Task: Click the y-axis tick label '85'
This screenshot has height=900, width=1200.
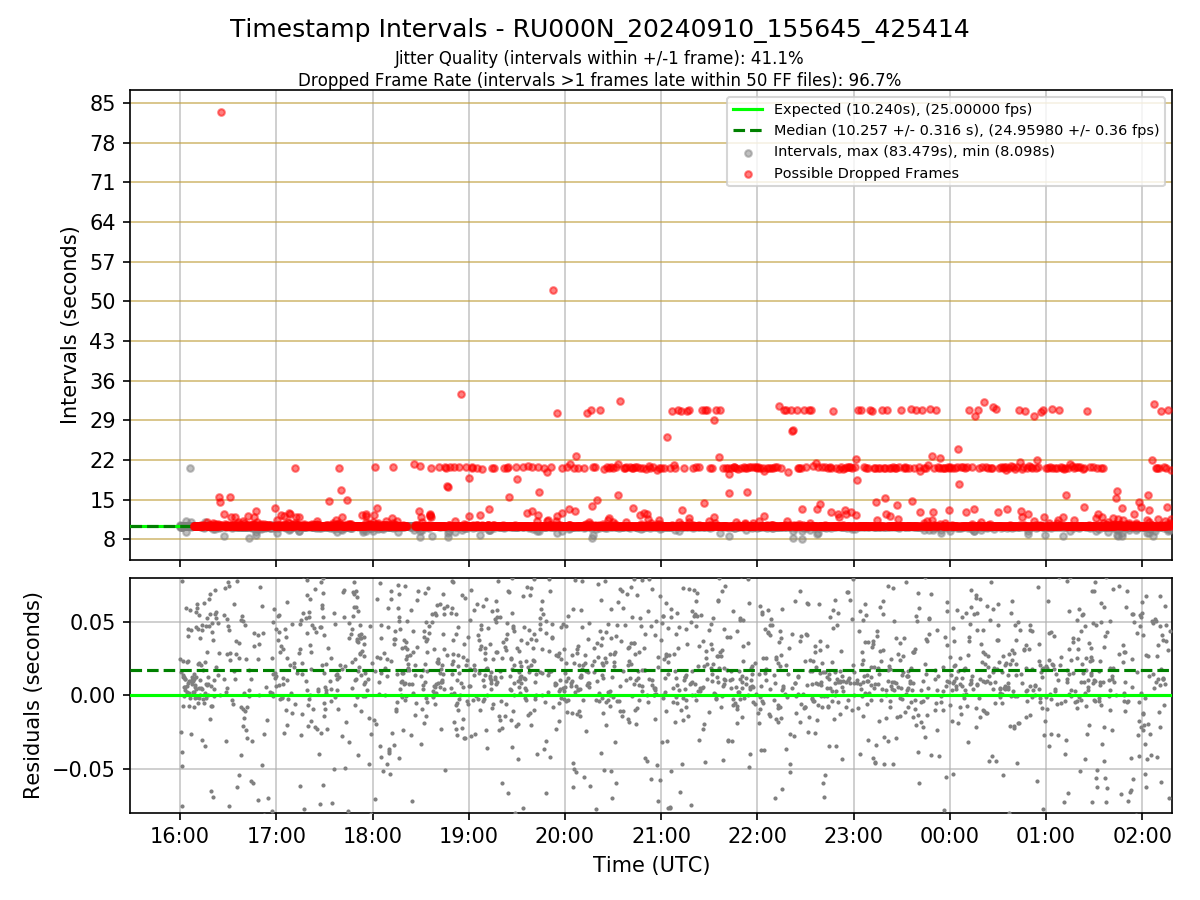Action: coord(104,103)
